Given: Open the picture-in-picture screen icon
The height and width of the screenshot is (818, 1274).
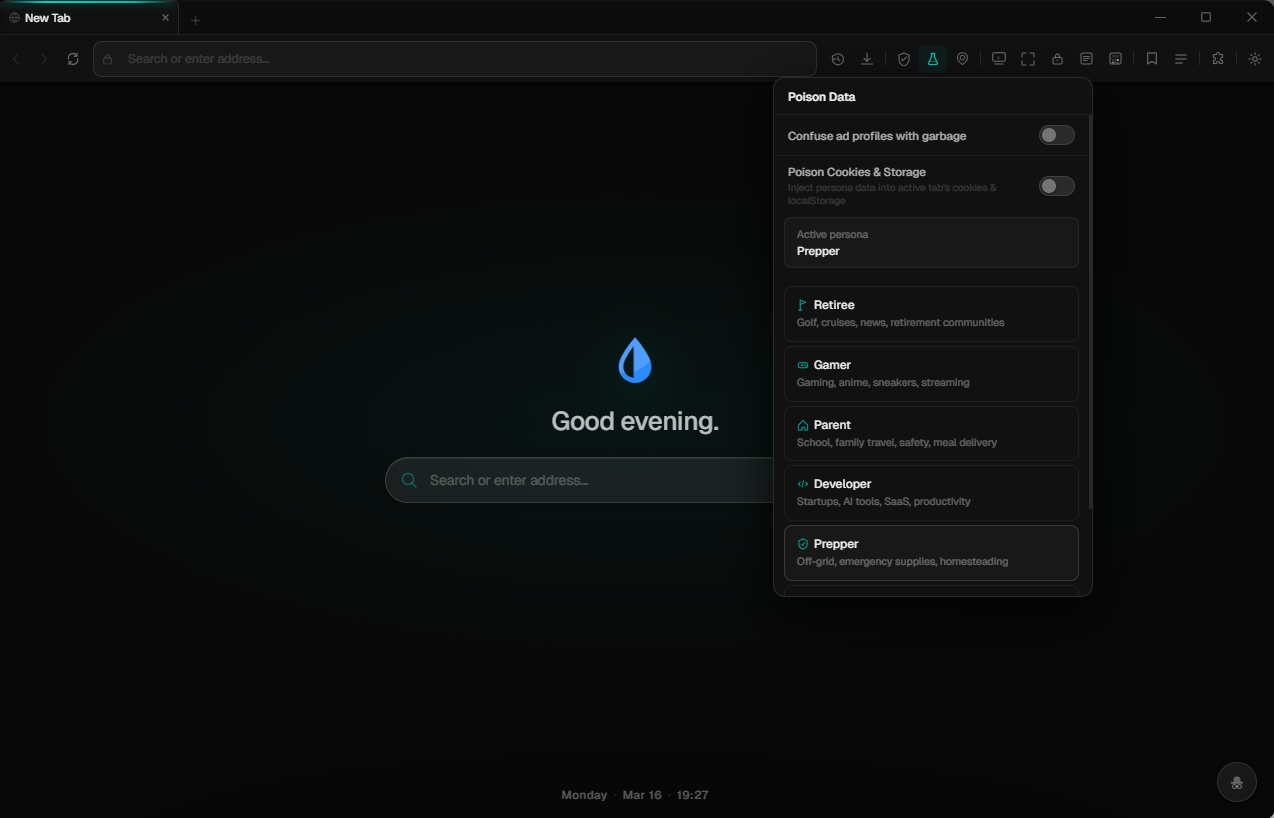Looking at the screenshot, I should pos(998,58).
